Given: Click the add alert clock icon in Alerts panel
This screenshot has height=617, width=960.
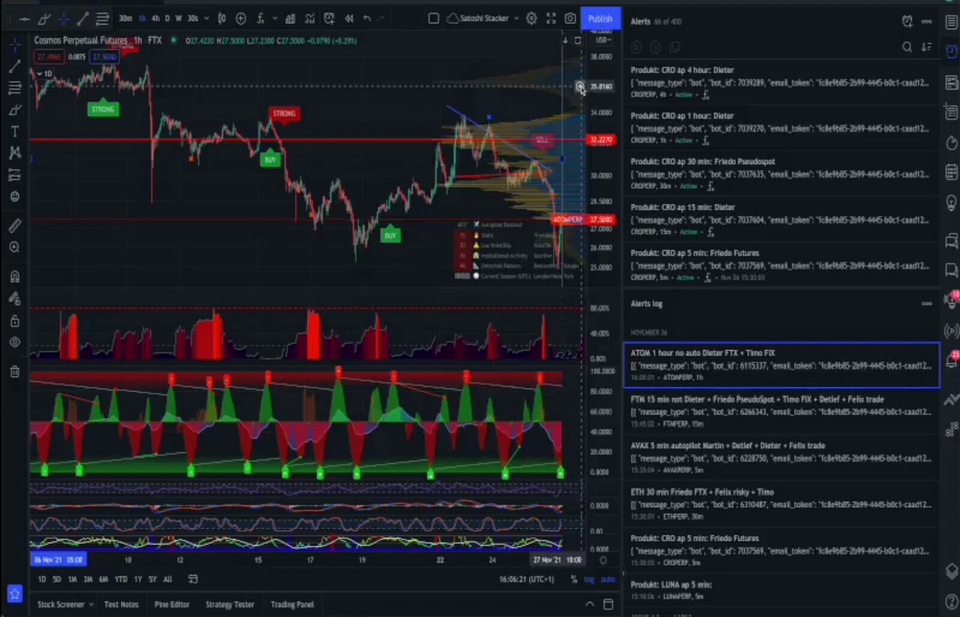Looking at the screenshot, I should (x=907, y=21).
